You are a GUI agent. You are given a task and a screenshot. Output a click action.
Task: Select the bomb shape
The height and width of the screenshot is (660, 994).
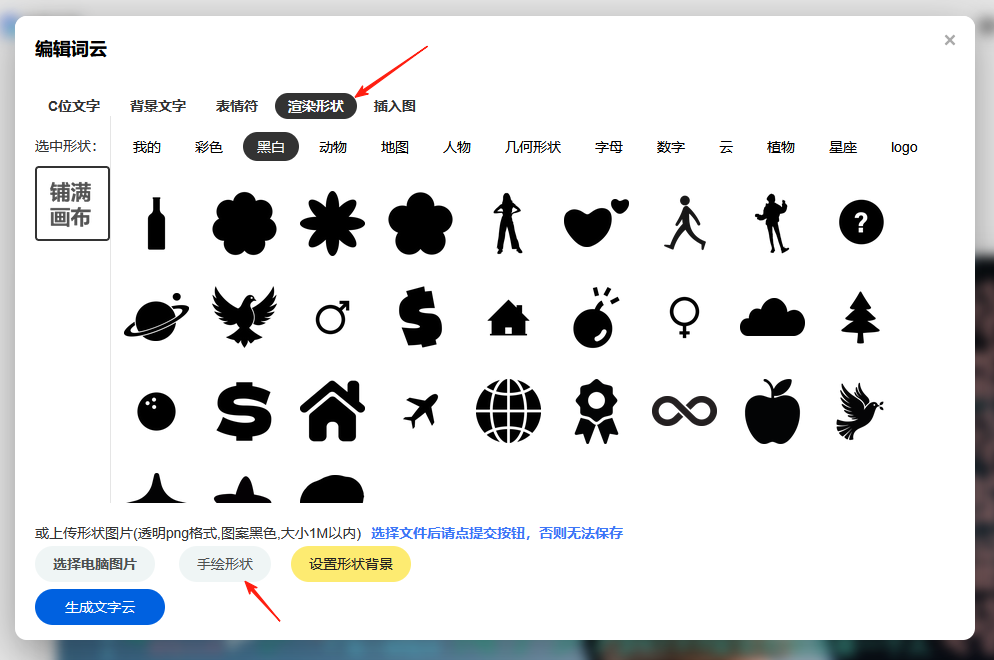coord(596,317)
